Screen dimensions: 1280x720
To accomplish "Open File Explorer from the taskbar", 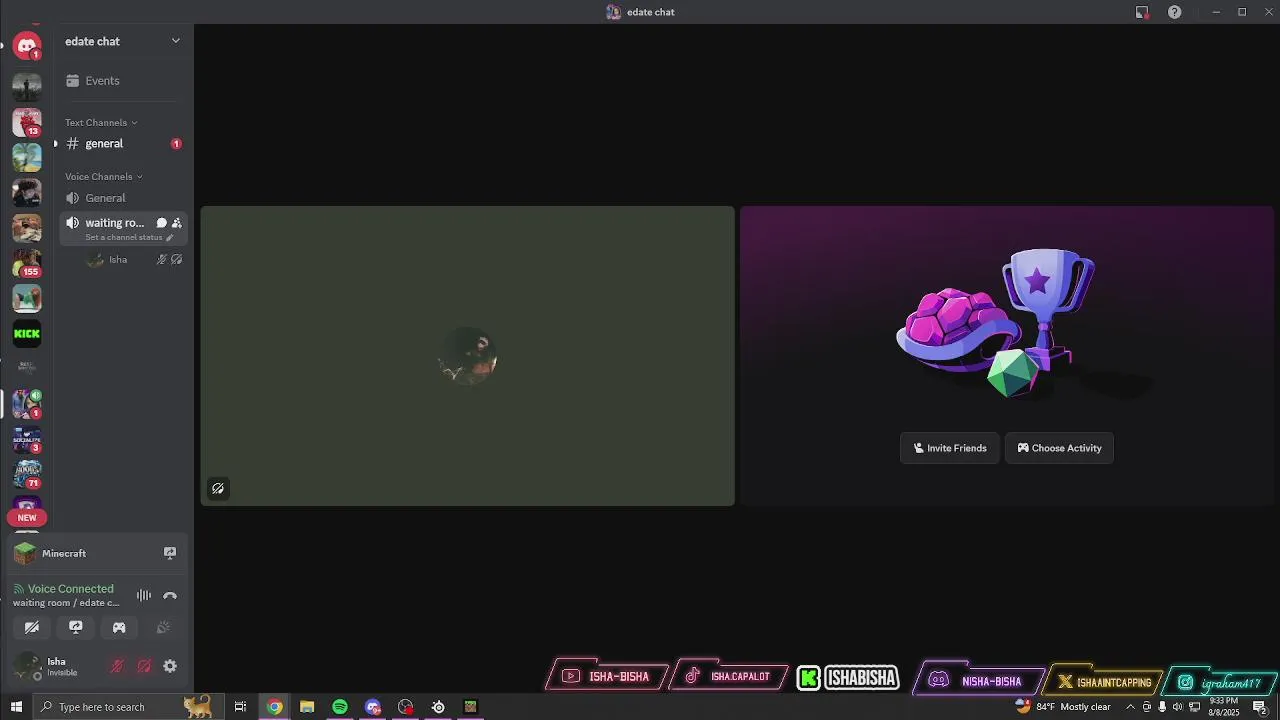I will pos(307,707).
